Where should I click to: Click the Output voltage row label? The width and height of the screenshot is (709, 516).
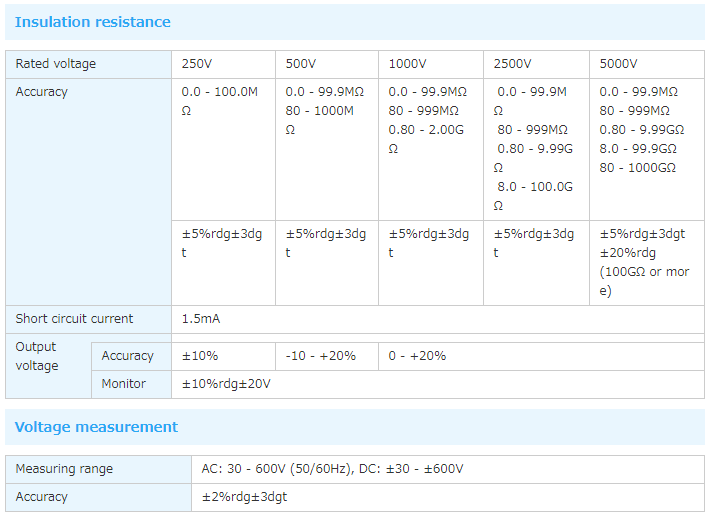pyautogui.click(x=37, y=356)
